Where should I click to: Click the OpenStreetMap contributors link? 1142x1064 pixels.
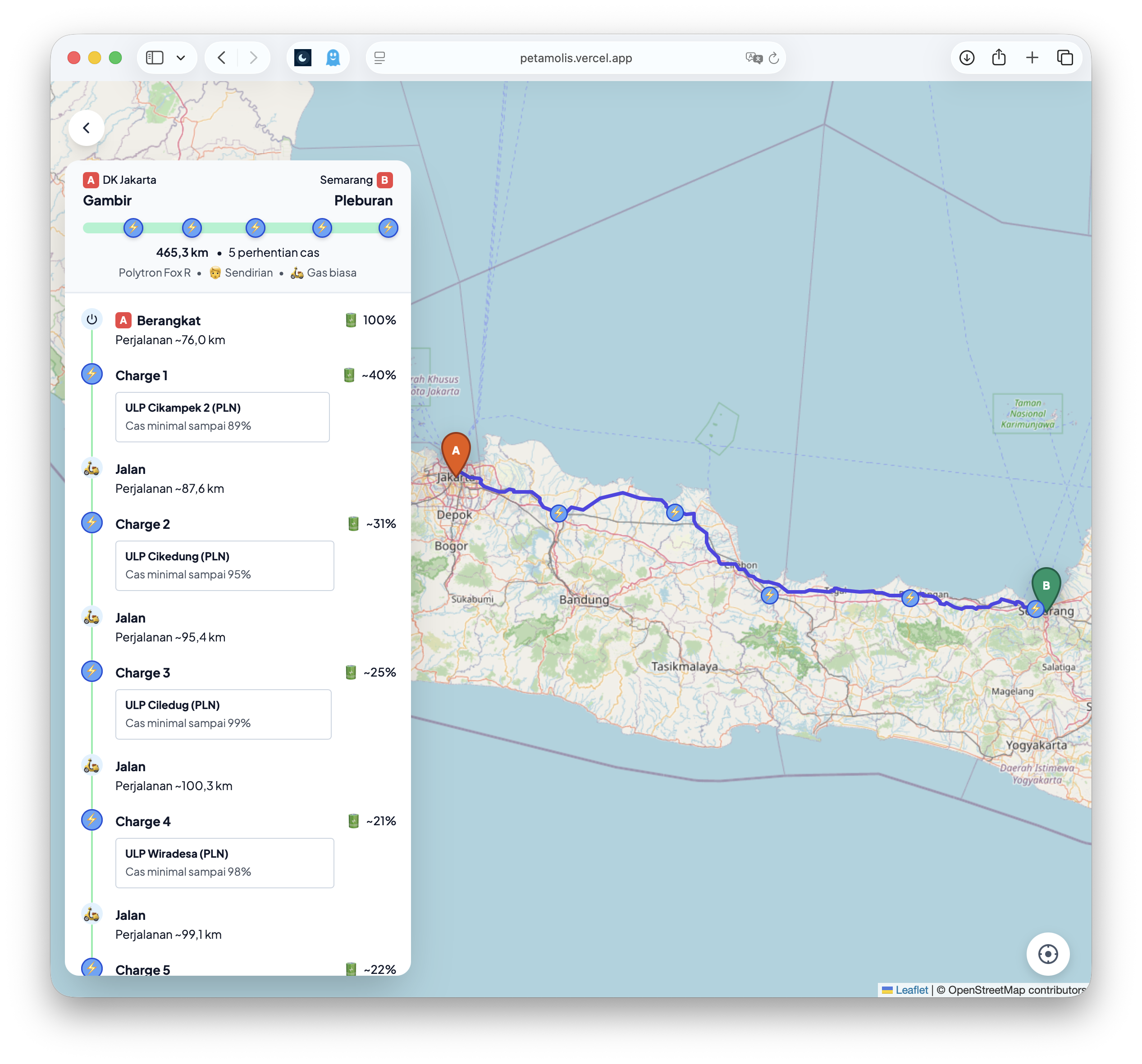1010,989
